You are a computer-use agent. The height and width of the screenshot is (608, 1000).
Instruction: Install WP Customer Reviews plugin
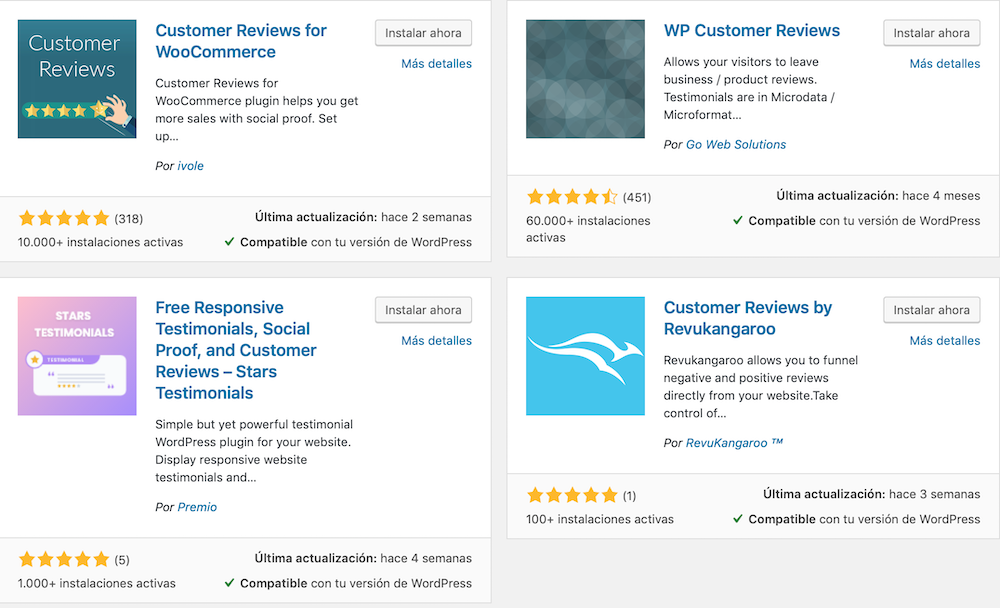tap(932, 33)
